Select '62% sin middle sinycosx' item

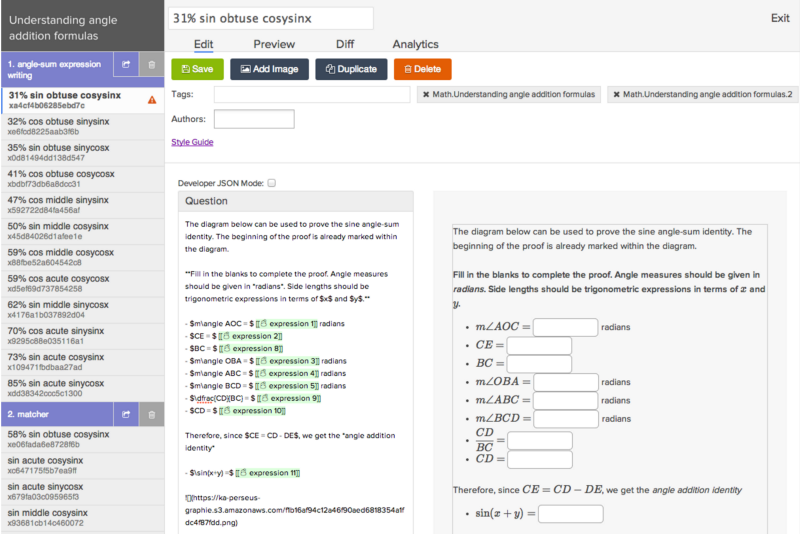point(83,310)
